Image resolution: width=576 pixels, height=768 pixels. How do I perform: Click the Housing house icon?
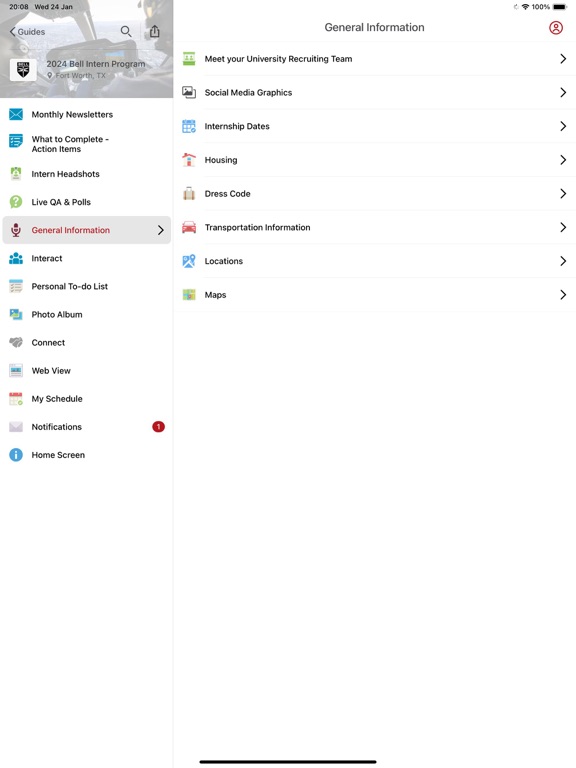click(x=189, y=160)
